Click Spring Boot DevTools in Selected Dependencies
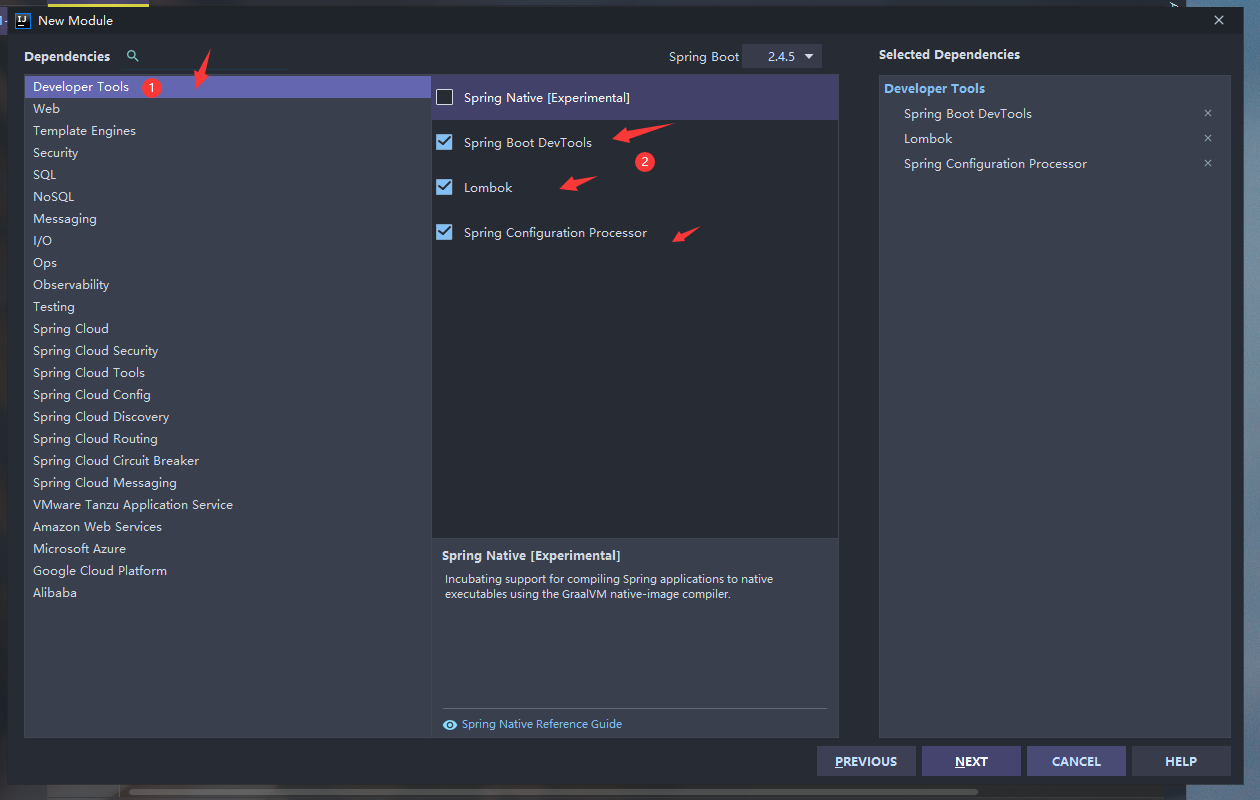The width and height of the screenshot is (1260, 800). coord(968,113)
